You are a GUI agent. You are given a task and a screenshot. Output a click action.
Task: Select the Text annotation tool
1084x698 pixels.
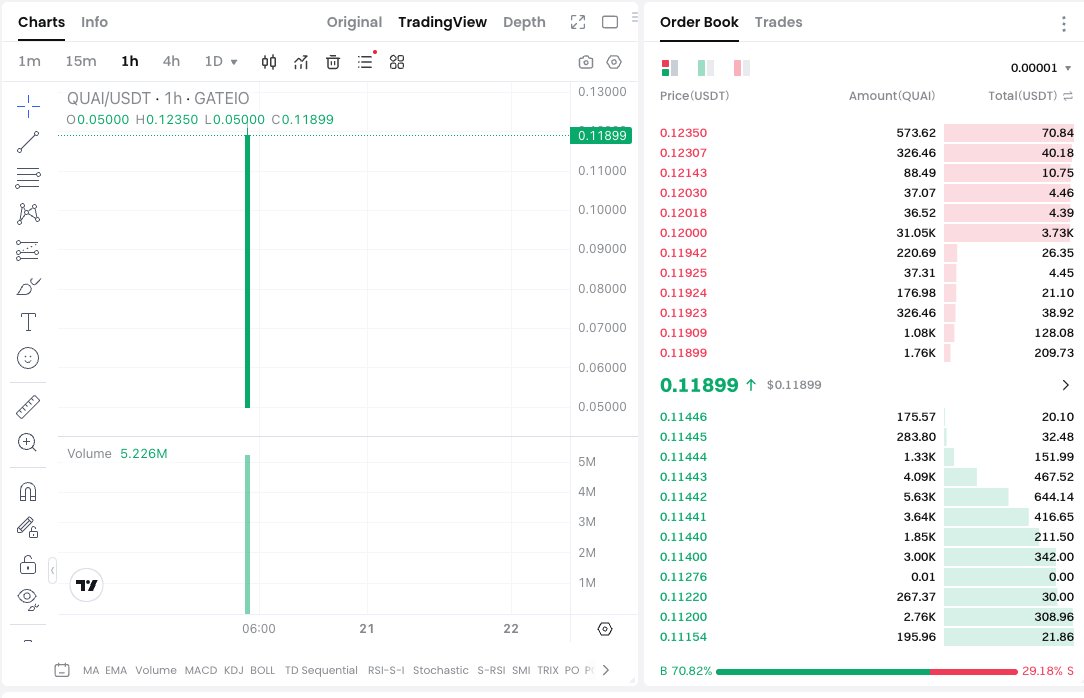click(28, 322)
